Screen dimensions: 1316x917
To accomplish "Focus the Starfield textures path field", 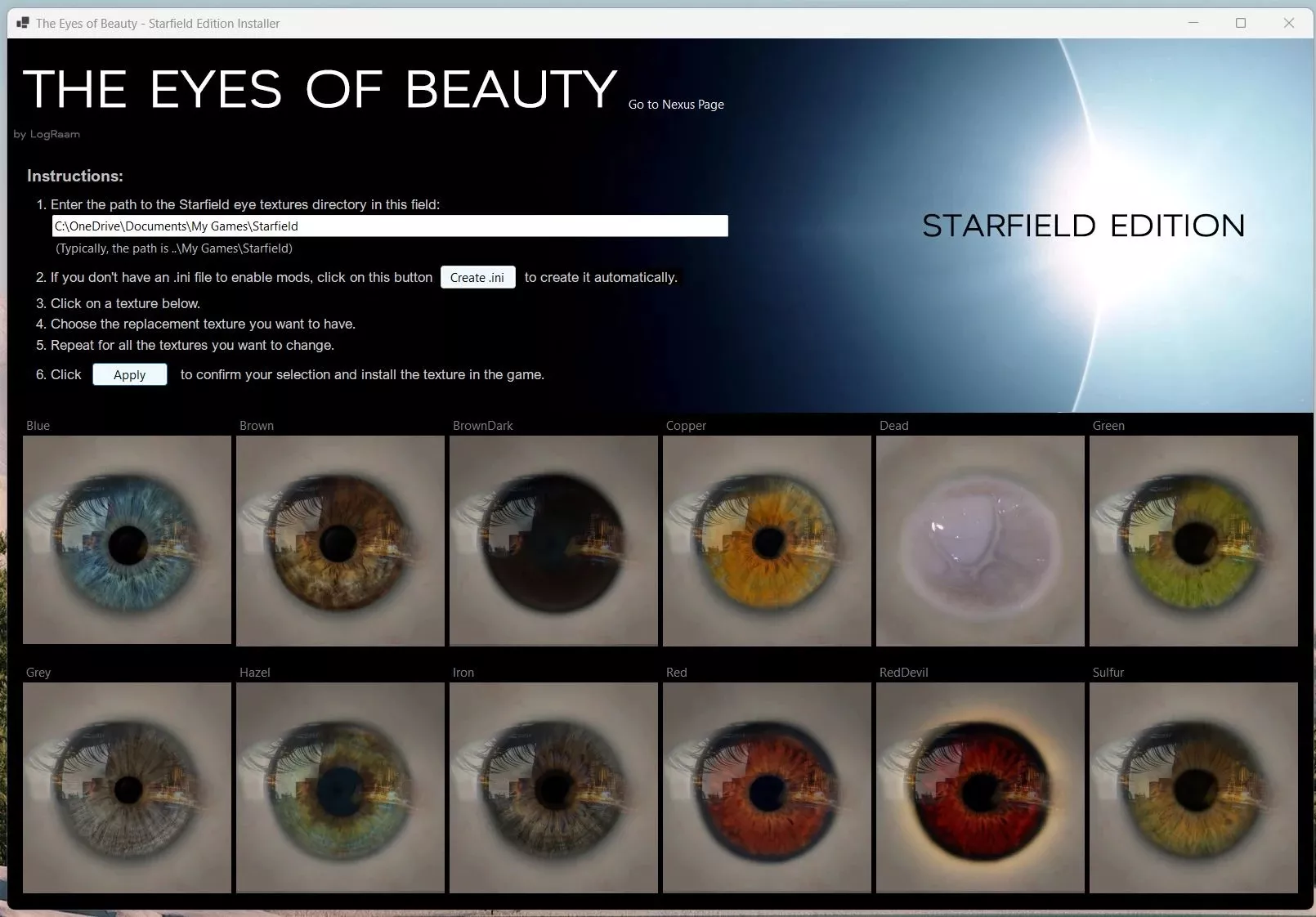I will (390, 226).
